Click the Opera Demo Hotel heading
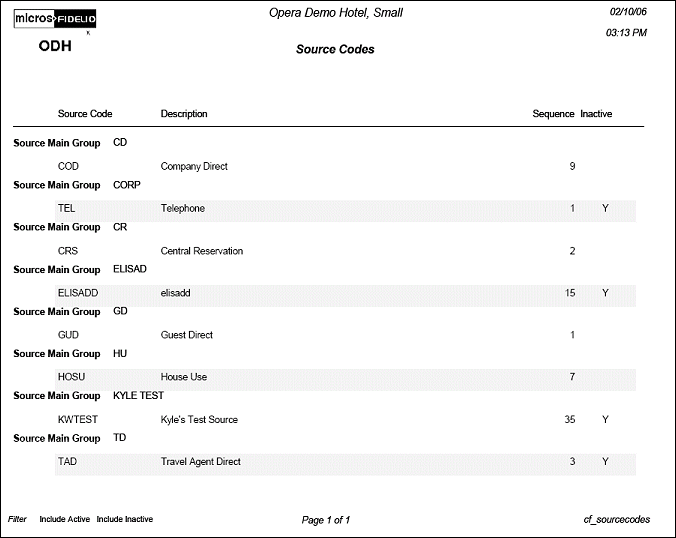676x538 pixels. tap(336, 13)
